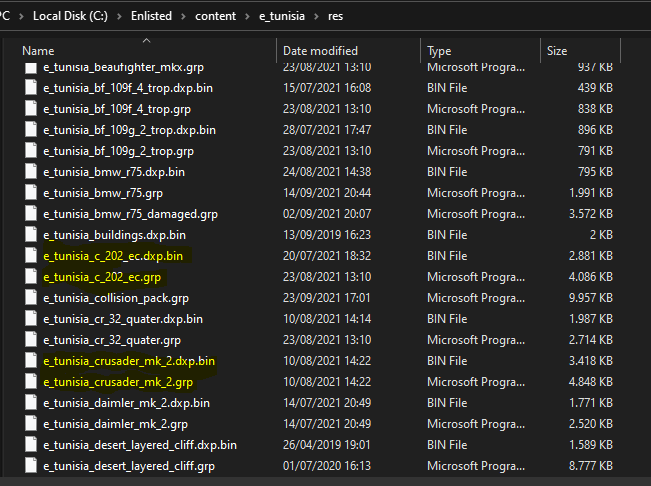The width and height of the screenshot is (651, 486).
Task: Expand chevron after Enlisted in address bar
Action: [x=183, y=17]
